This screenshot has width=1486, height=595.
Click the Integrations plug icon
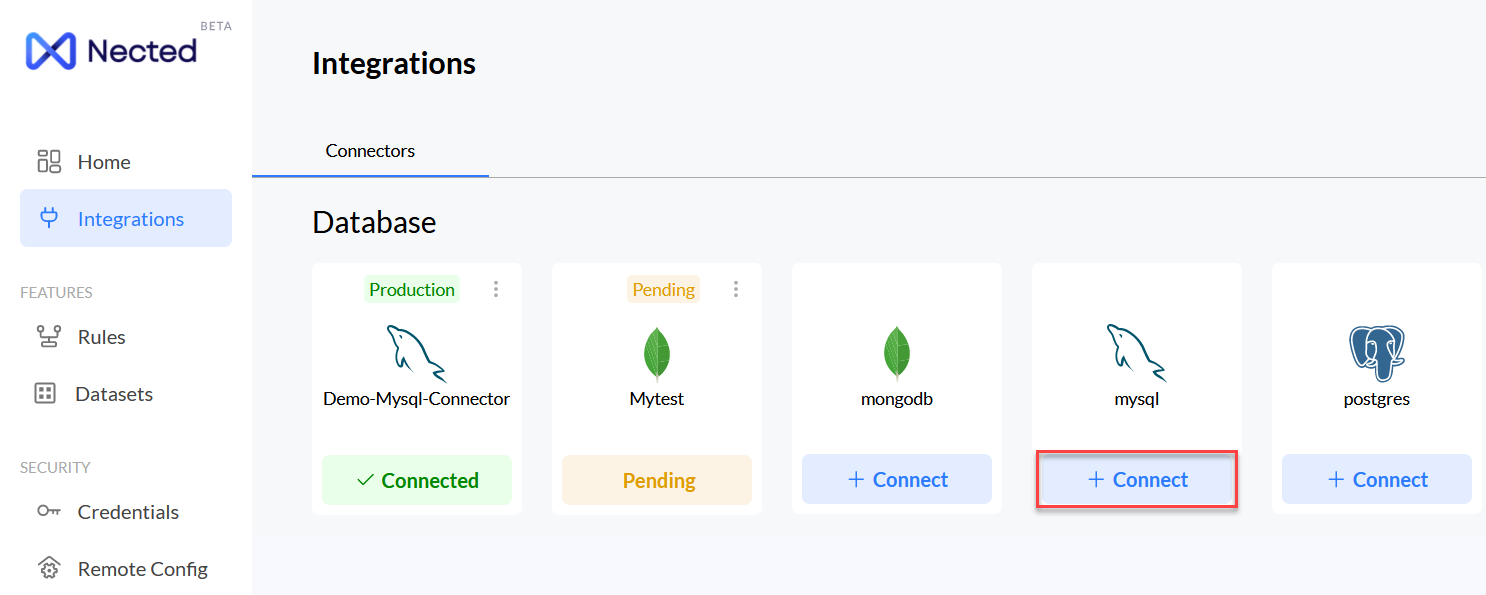[49, 218]
